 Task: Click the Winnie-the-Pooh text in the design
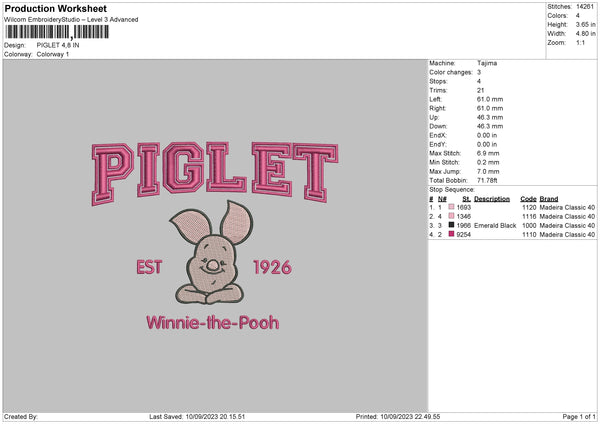(x=212, y=323)
